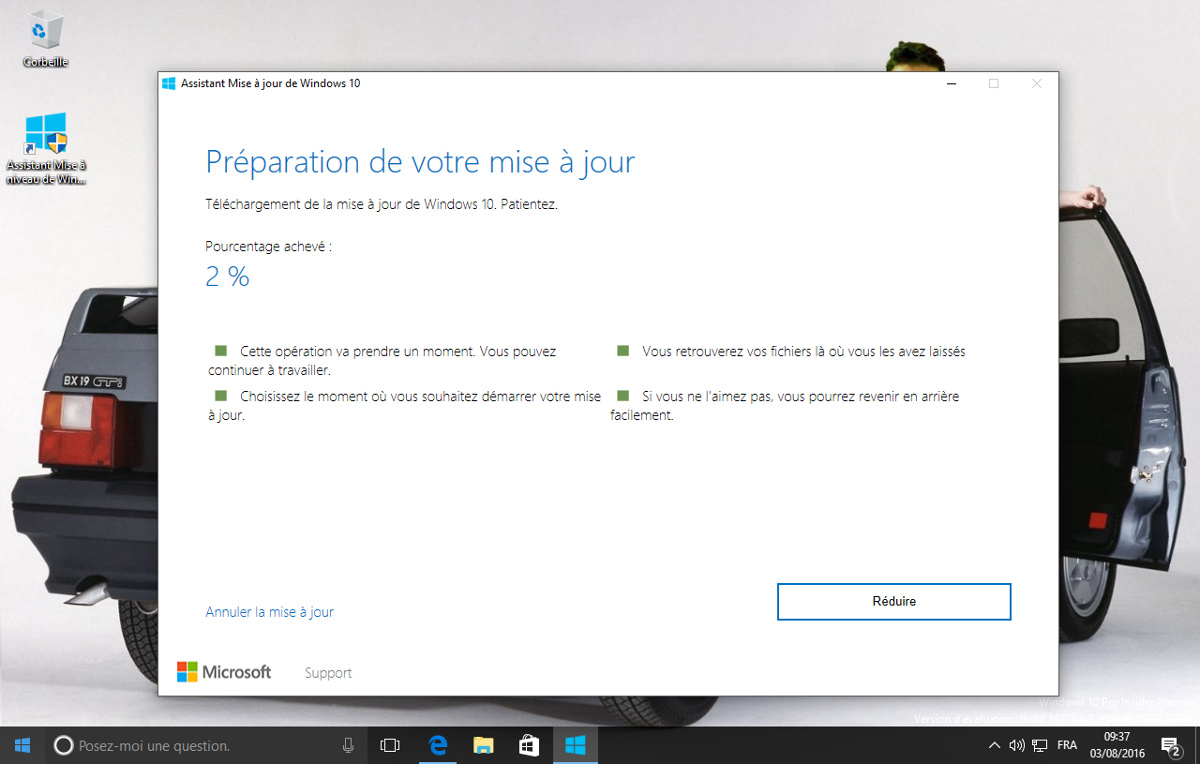Open File Explorer from the taskbar
The width and height of the screenshot is (1200, 764).
tap(483, 745)
